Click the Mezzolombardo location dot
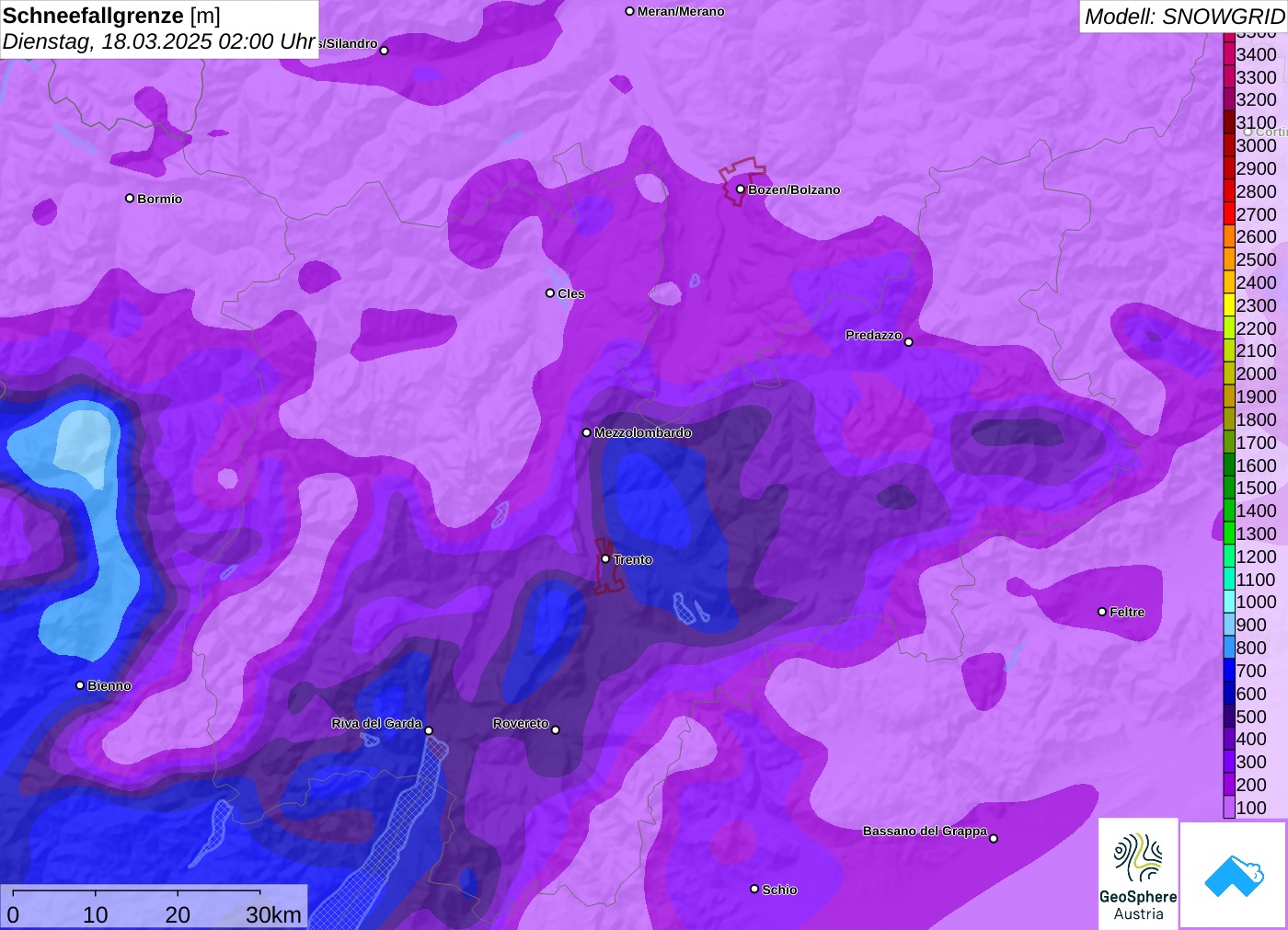Viewport: 1288px width, 930px height. click(x=587, y=432)
